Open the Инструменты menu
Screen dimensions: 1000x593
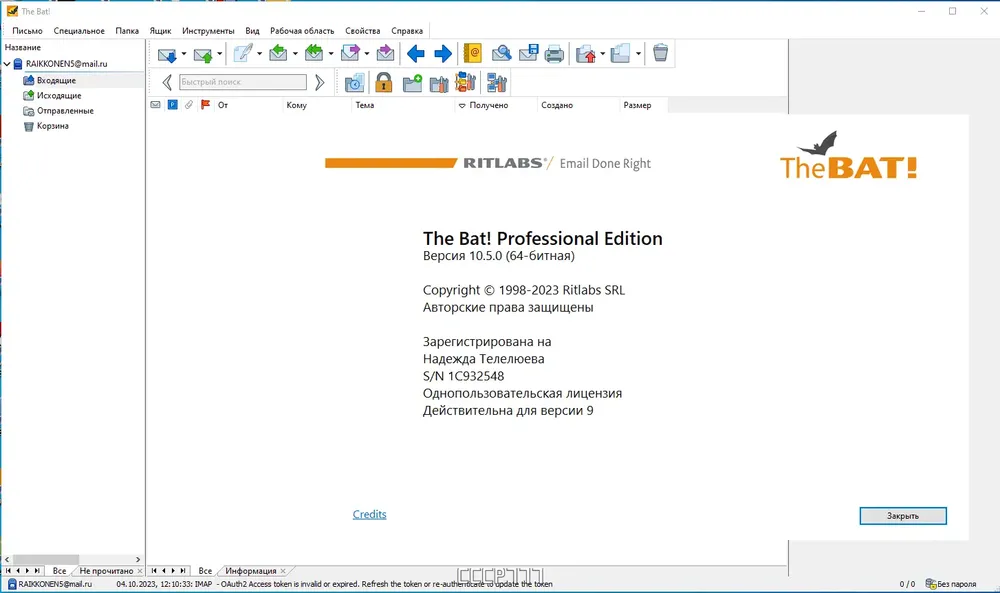[208, 31]
